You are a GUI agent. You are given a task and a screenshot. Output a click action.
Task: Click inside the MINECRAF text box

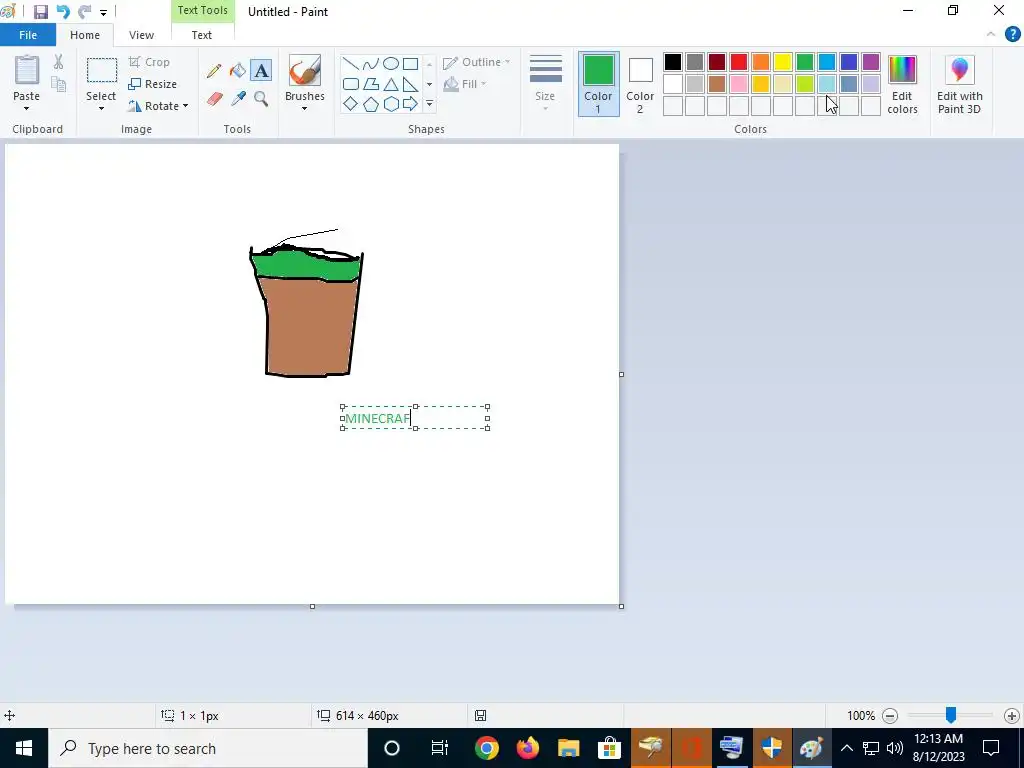(415, 418)
